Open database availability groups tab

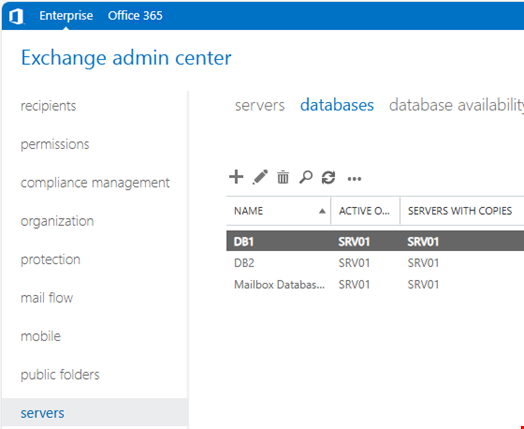tap(456, 105)
